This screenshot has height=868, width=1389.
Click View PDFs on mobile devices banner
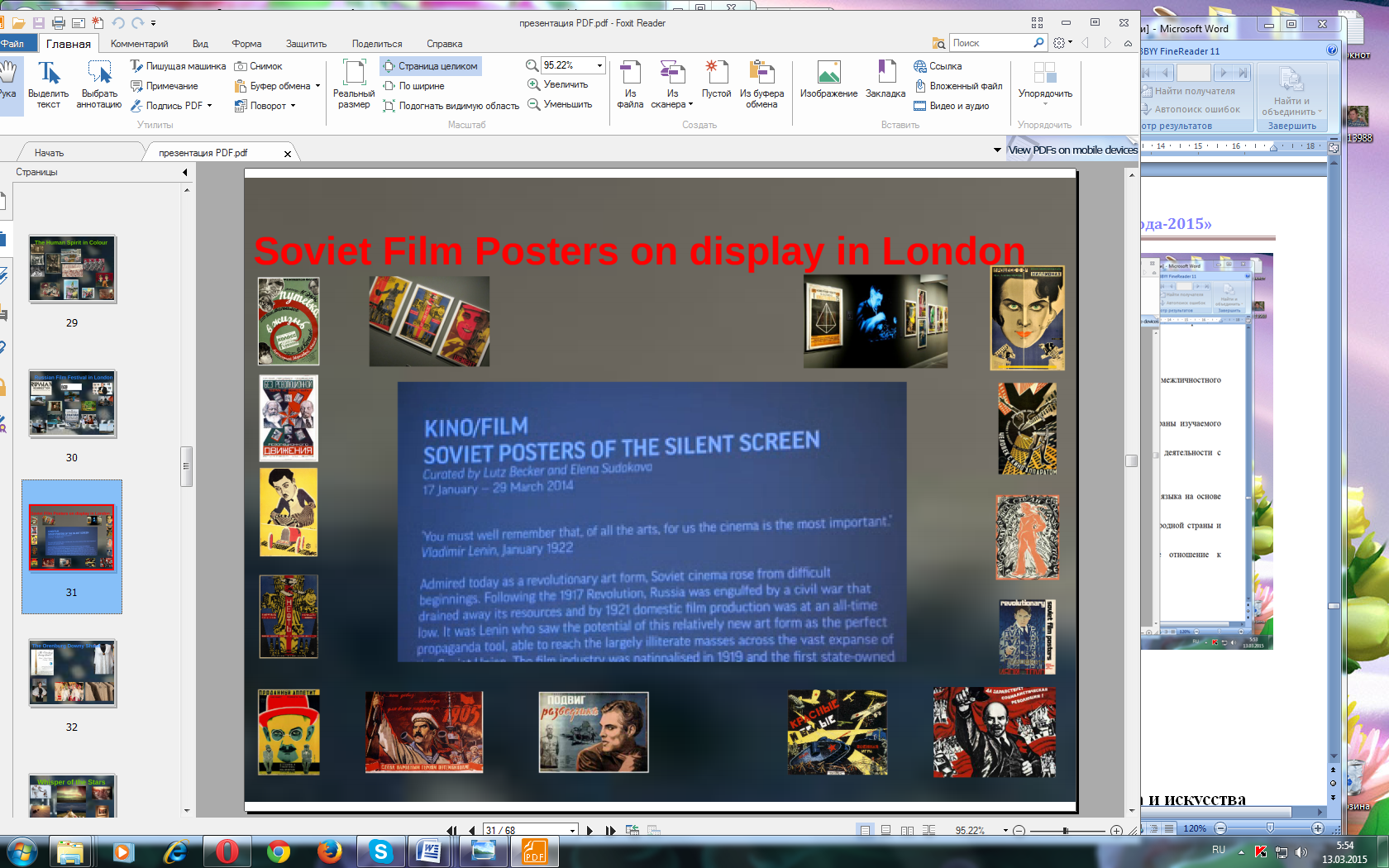point(1072,150)
